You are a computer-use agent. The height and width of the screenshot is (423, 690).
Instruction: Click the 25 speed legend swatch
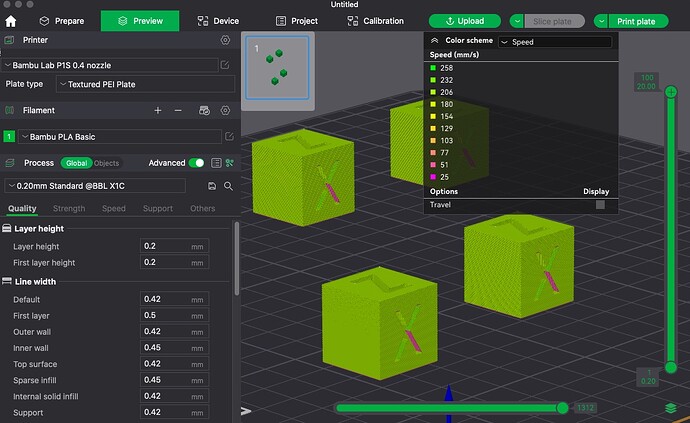click(x=433, y=177)
